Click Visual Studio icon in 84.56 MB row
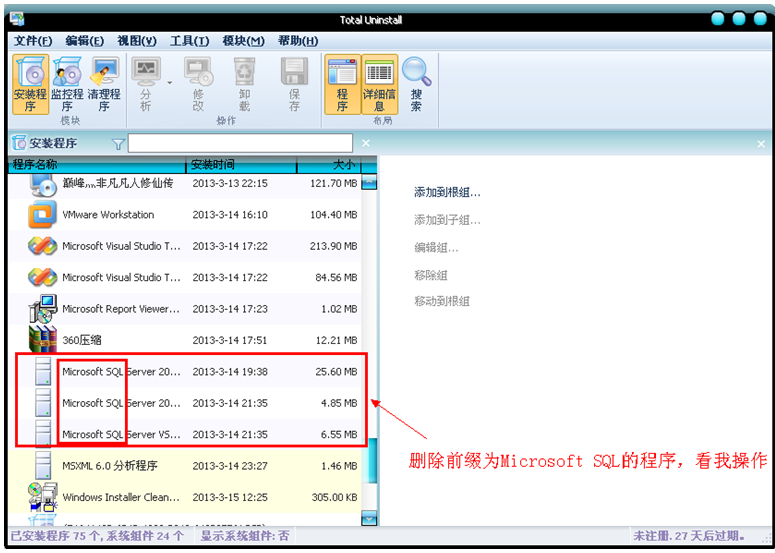775x553 pixels. click(x=42, y=277)
